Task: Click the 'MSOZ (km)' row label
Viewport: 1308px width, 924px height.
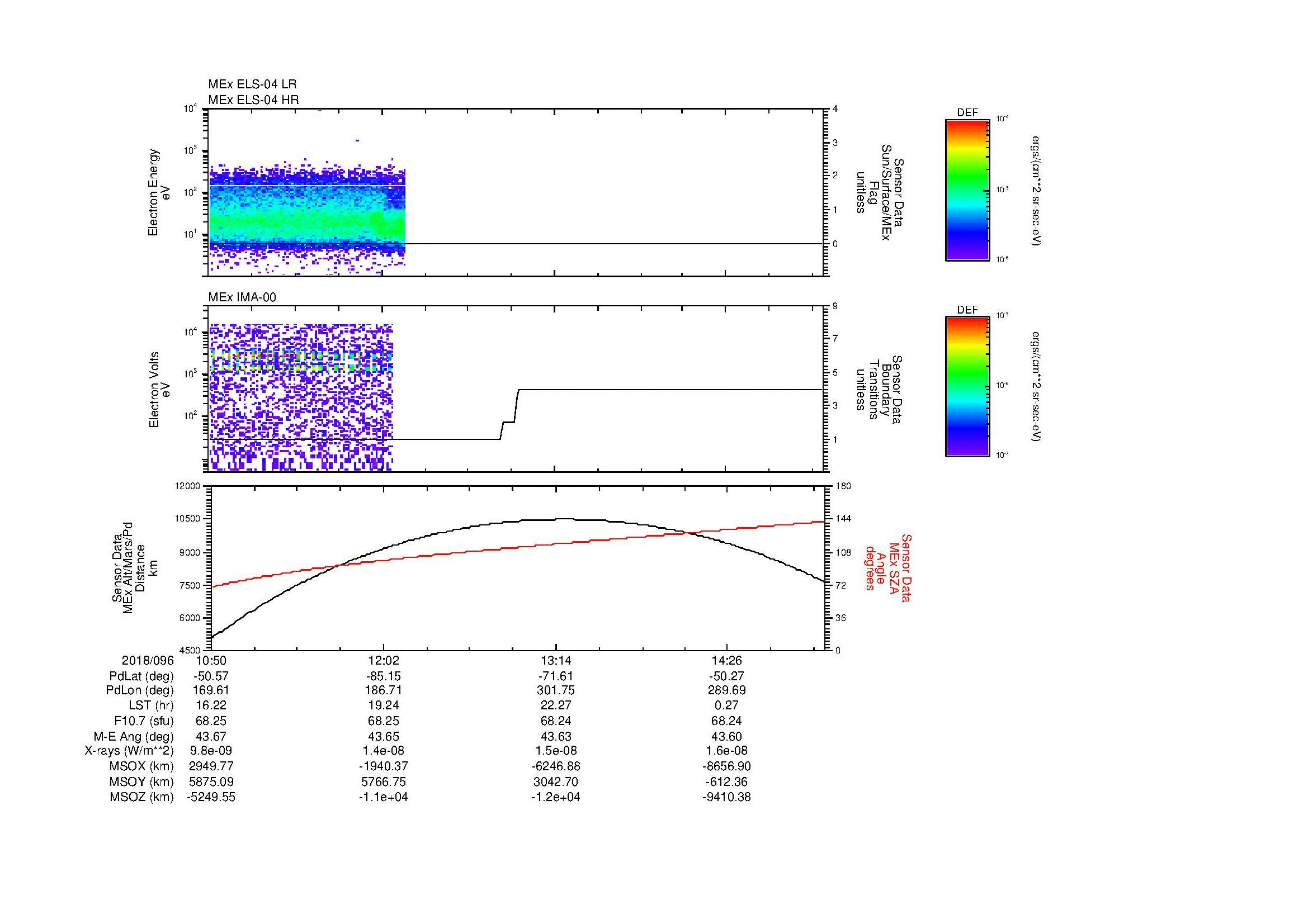Action: click(141, 798)
